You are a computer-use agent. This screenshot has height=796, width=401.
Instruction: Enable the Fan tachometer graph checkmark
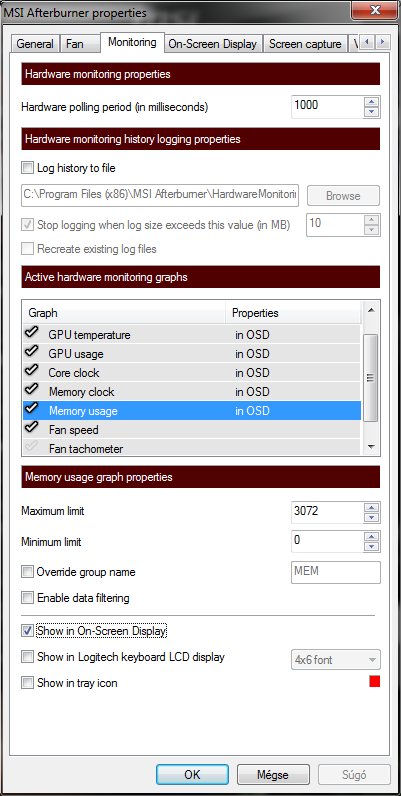coord(31,447)
